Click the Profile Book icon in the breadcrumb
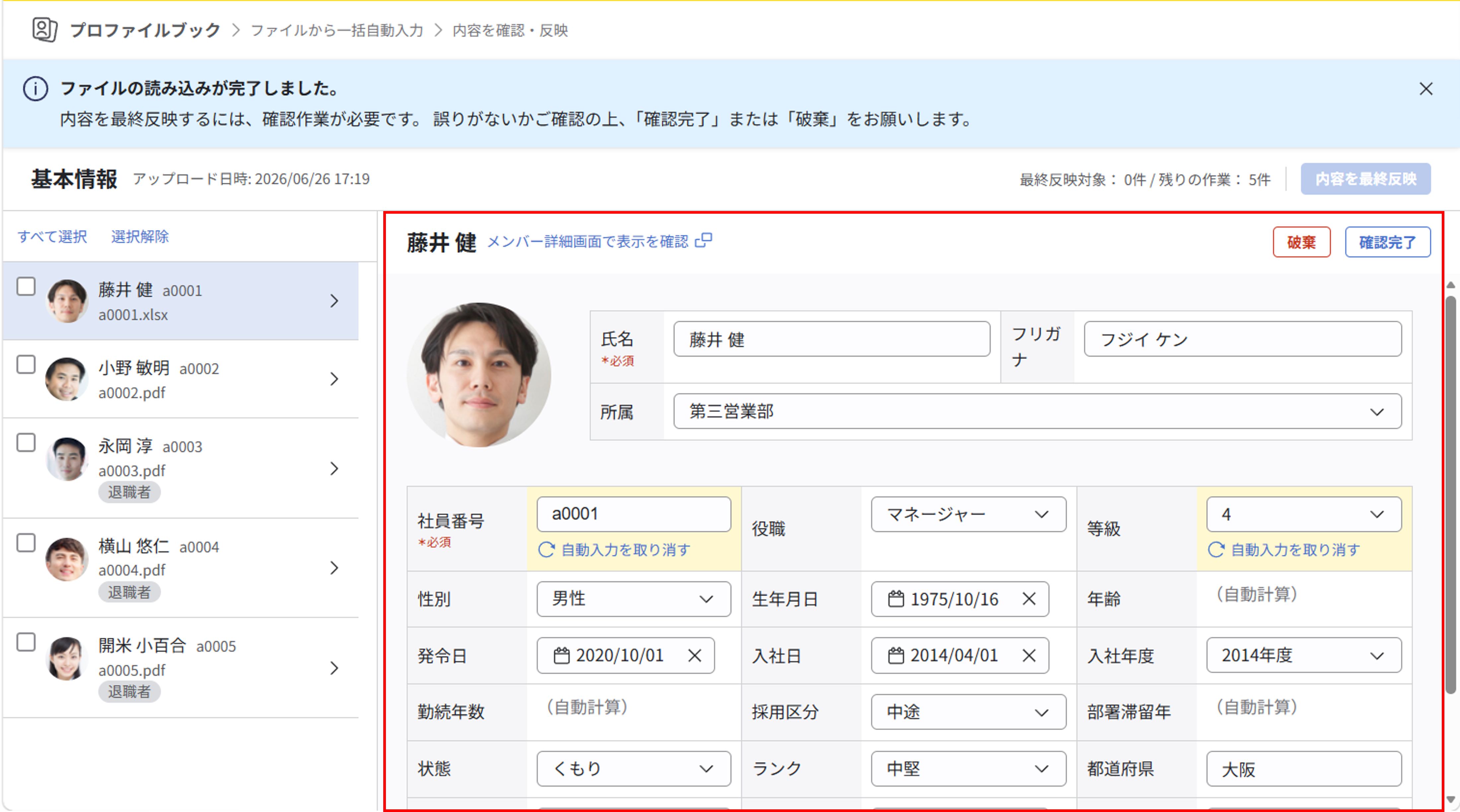The height and width of the screenshot is (812, 1460). 44,30
